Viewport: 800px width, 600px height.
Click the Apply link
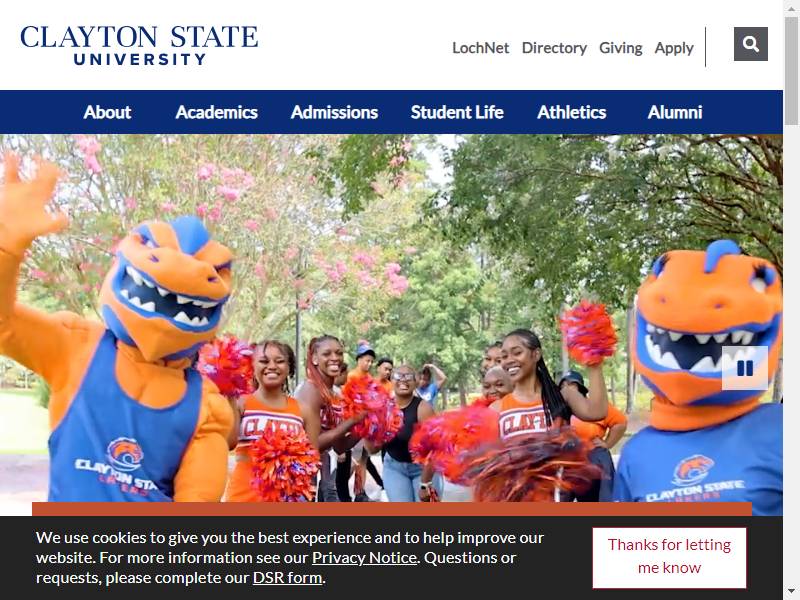click(x=674, y=48)
